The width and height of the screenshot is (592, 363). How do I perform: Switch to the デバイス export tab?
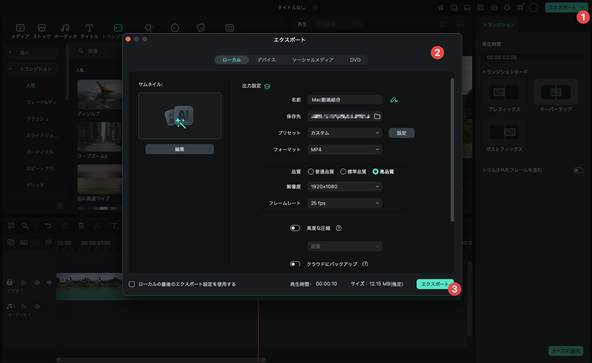[267, 60]
